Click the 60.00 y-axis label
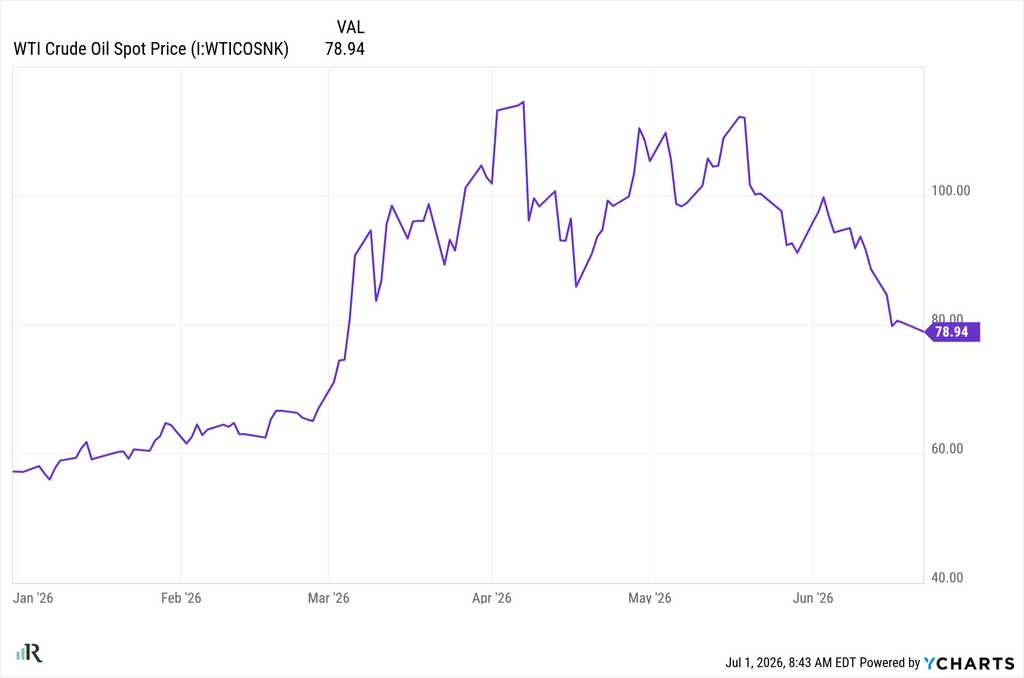Screen dimensions: 1024x678 (x=947, y=449)
